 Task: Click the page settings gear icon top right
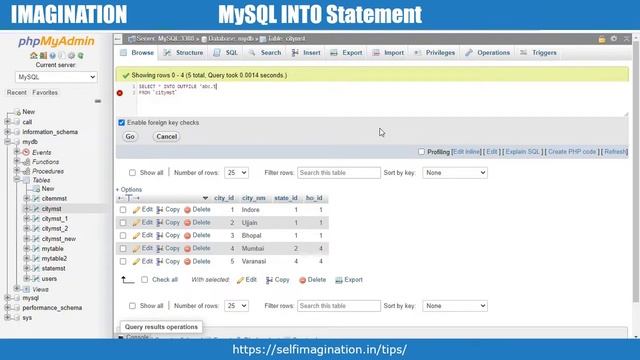(614, 39)
